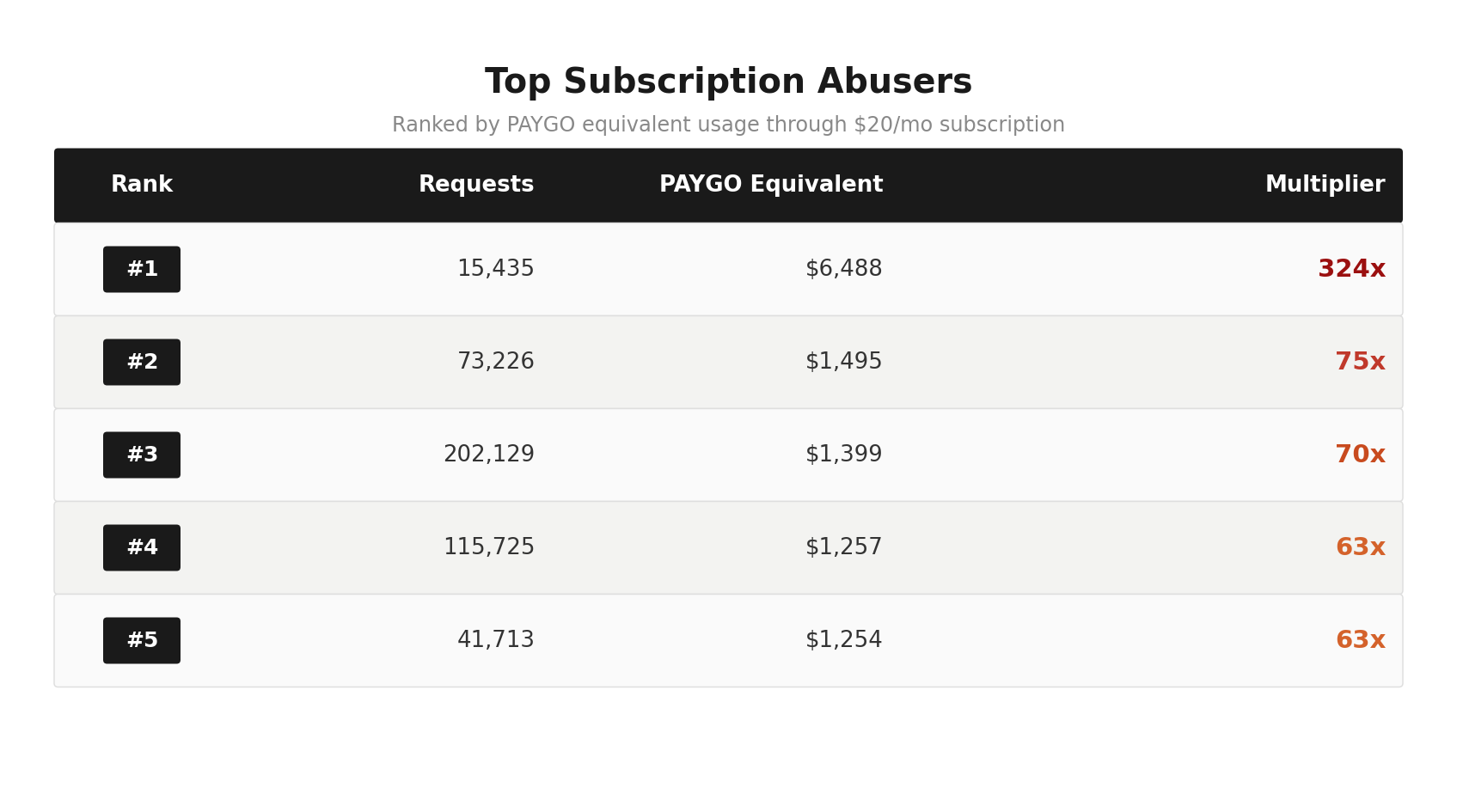
Task: Click the 115,725 requests cell
Action: [x=488, y=547]
